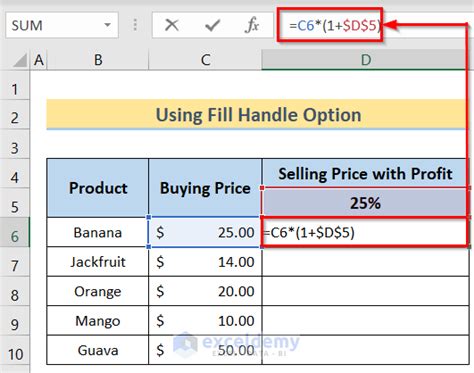Click the cell being edited with =C6*(1+$D$5)

point(366,232)
